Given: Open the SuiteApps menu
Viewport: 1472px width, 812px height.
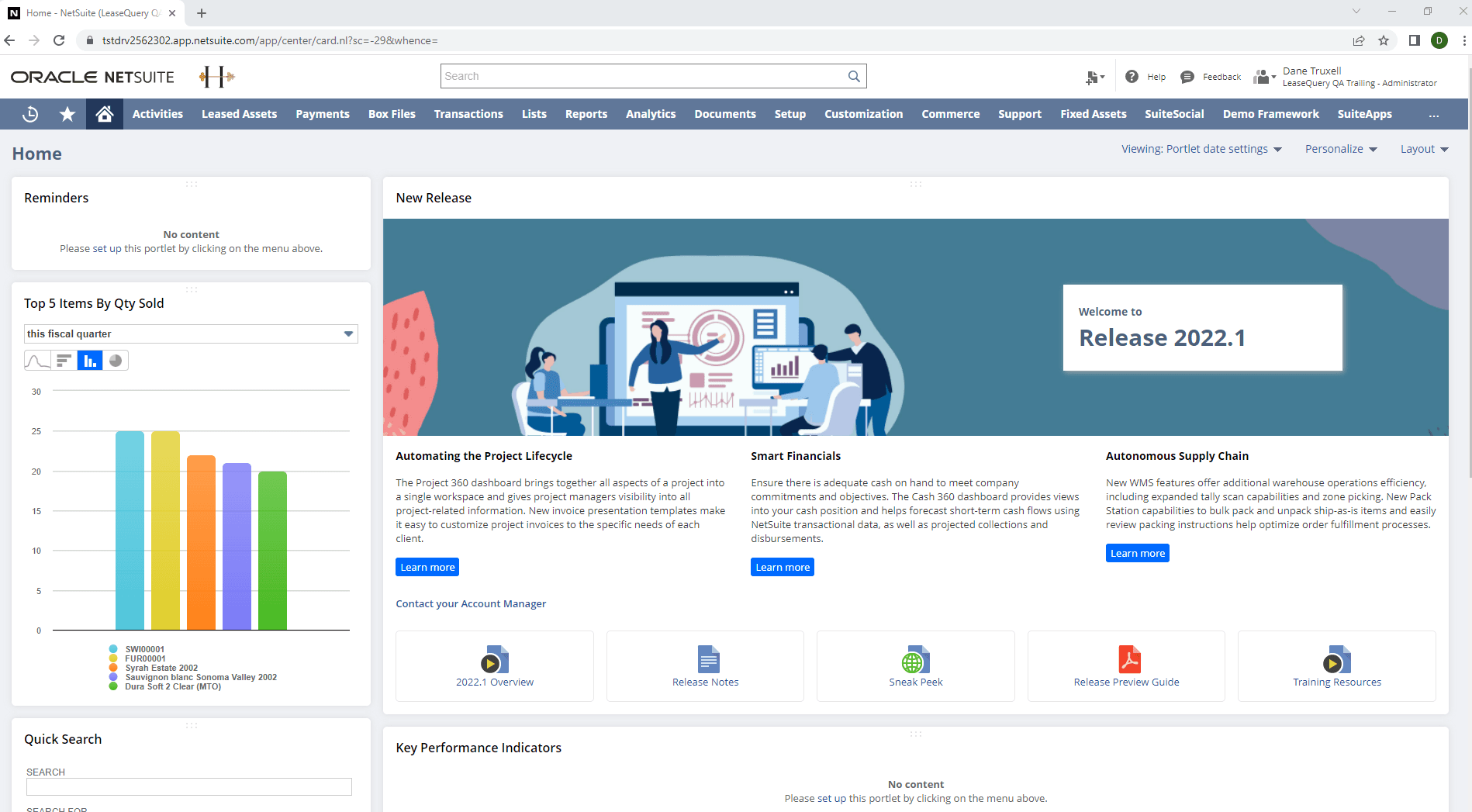Looking at the screenshot, I should click(1364, 114).
